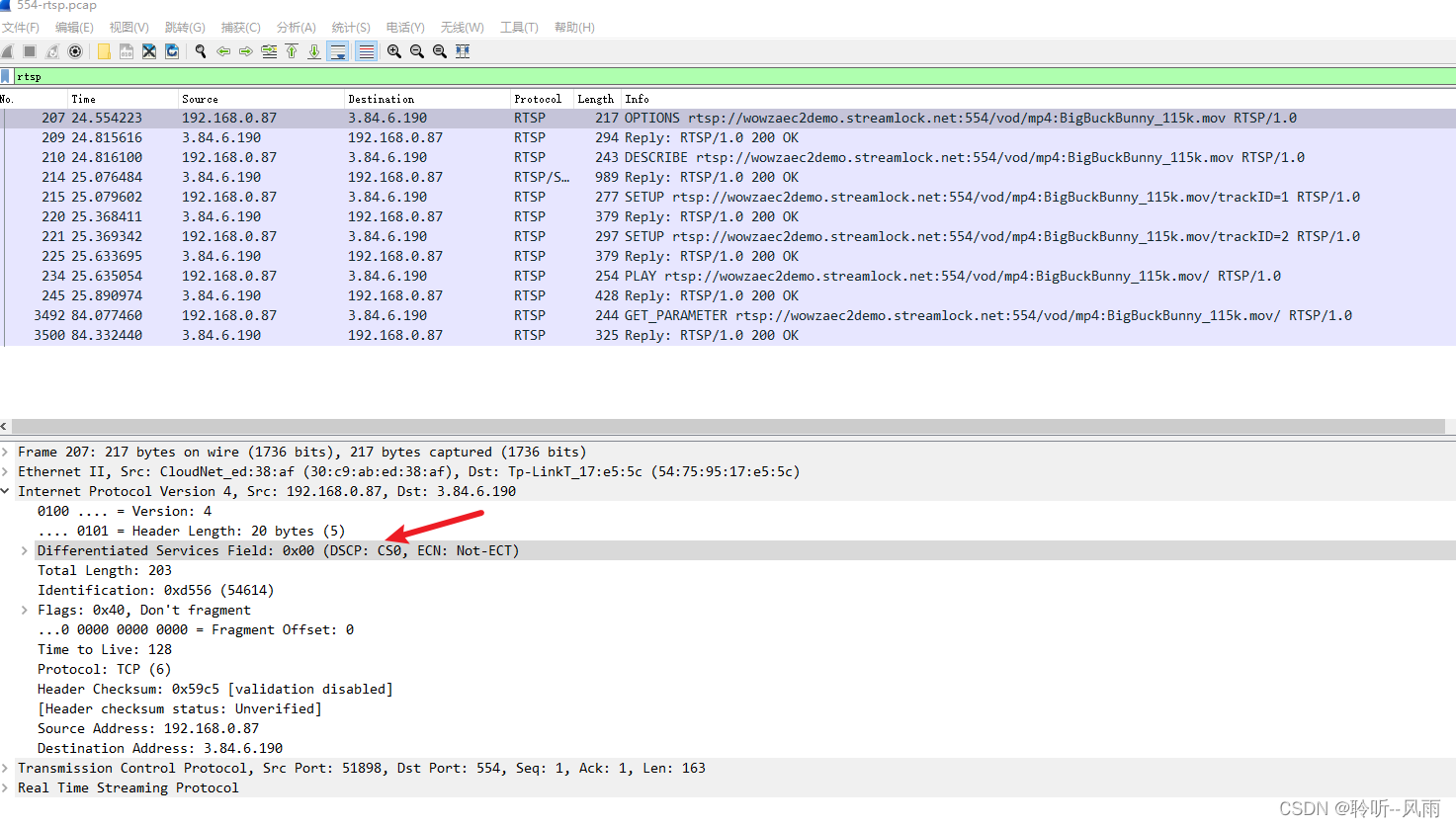Image resolution: width=1456 pixels, height=827 pixels.
Task: Select packet 215 SETUP trackID=1 row
Action: [x=728, y=197]
